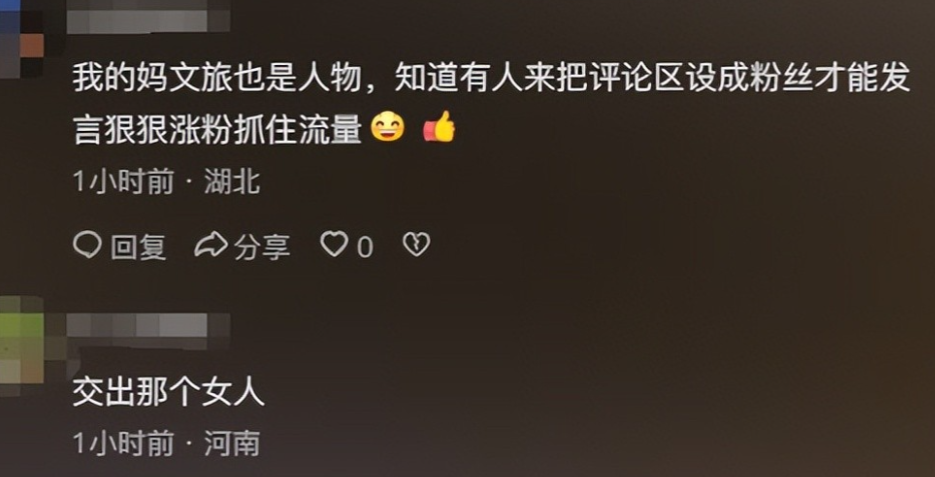Viewport: 935px width, 477px height.
Task: Like the 湖北 comment with heart icon
Action: point(335,245)
